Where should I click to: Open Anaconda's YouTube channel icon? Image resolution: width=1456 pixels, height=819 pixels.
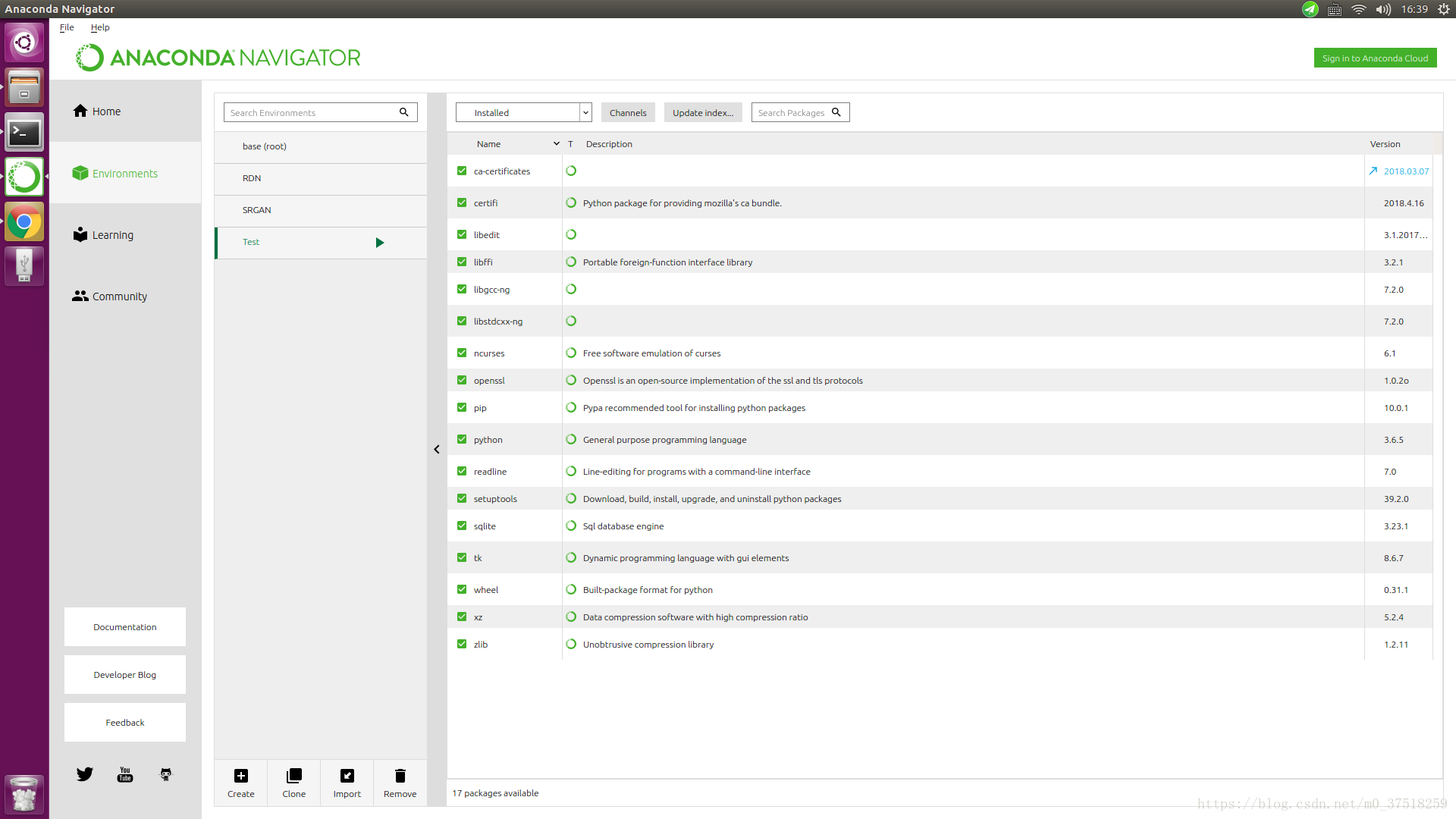[x=125, y=774]
